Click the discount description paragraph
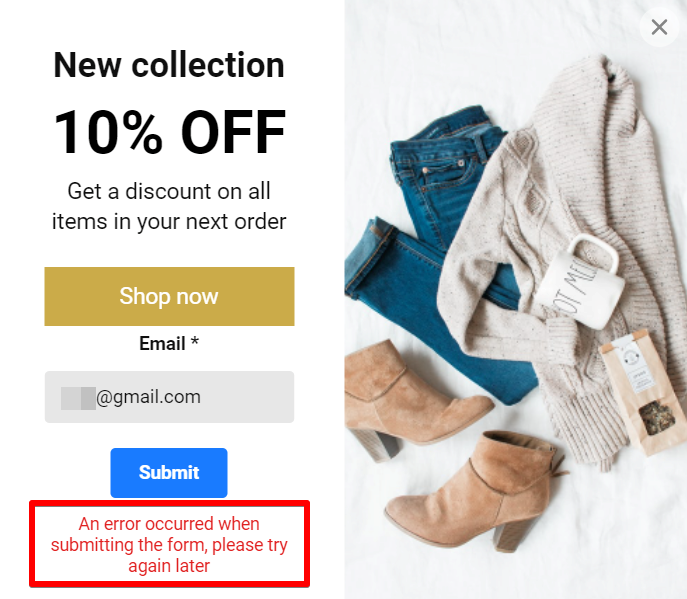Image resolution: width=687 pixels, height=599 pixels. pos(169,206)
